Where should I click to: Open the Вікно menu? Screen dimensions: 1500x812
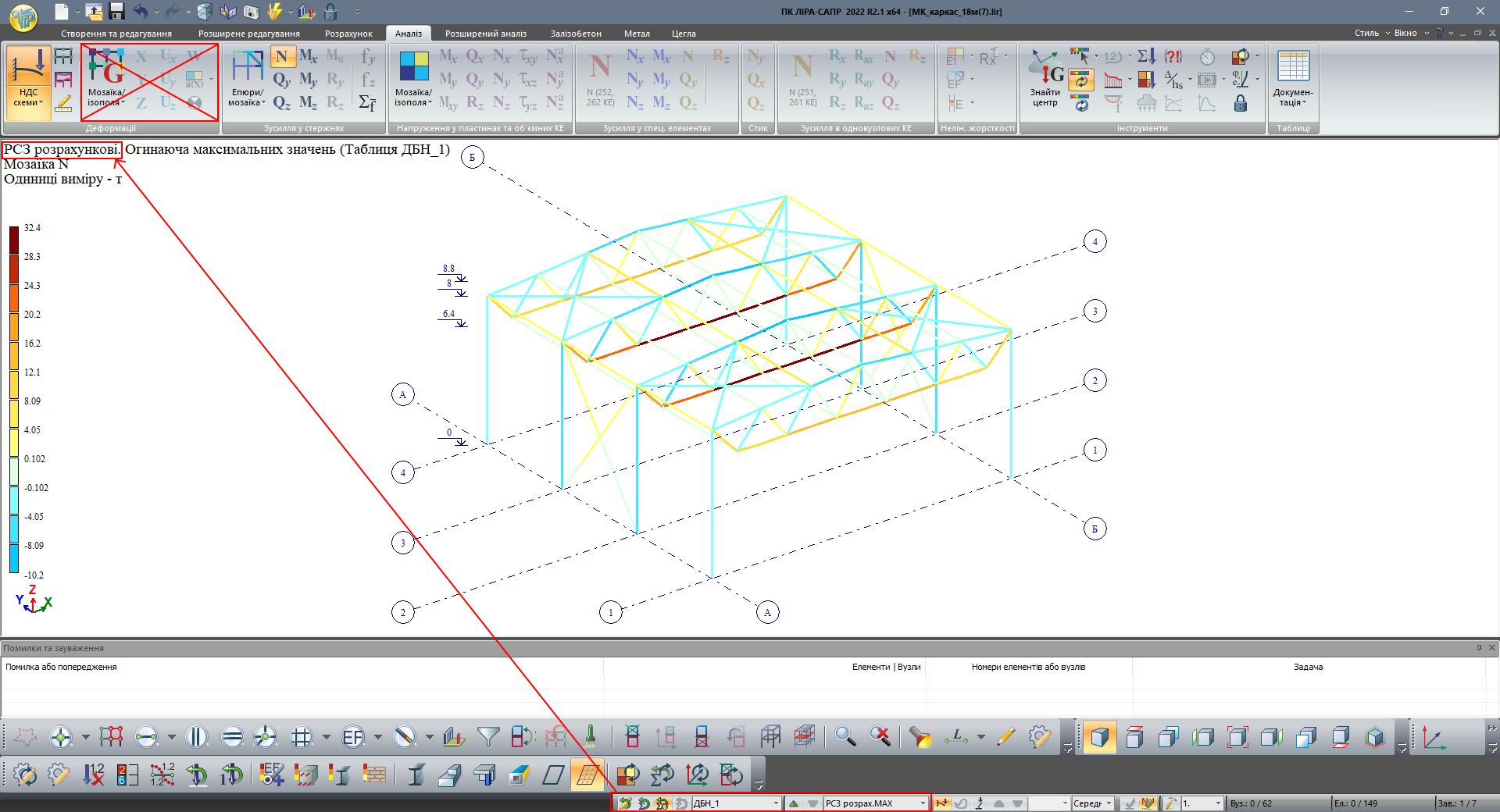click(x=1405, y=33)
